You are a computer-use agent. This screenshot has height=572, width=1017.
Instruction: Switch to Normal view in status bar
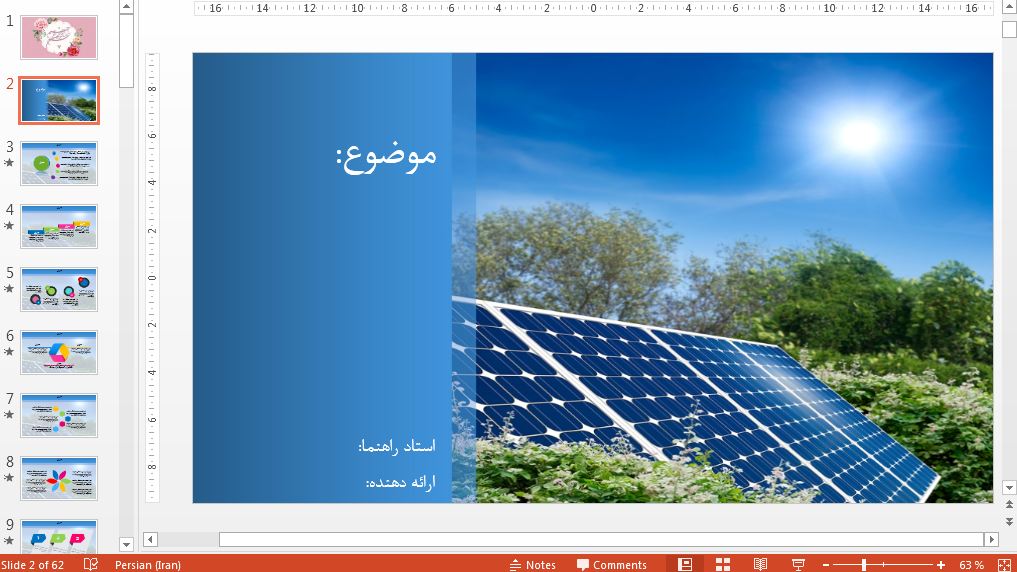click(x=685, y=564)
